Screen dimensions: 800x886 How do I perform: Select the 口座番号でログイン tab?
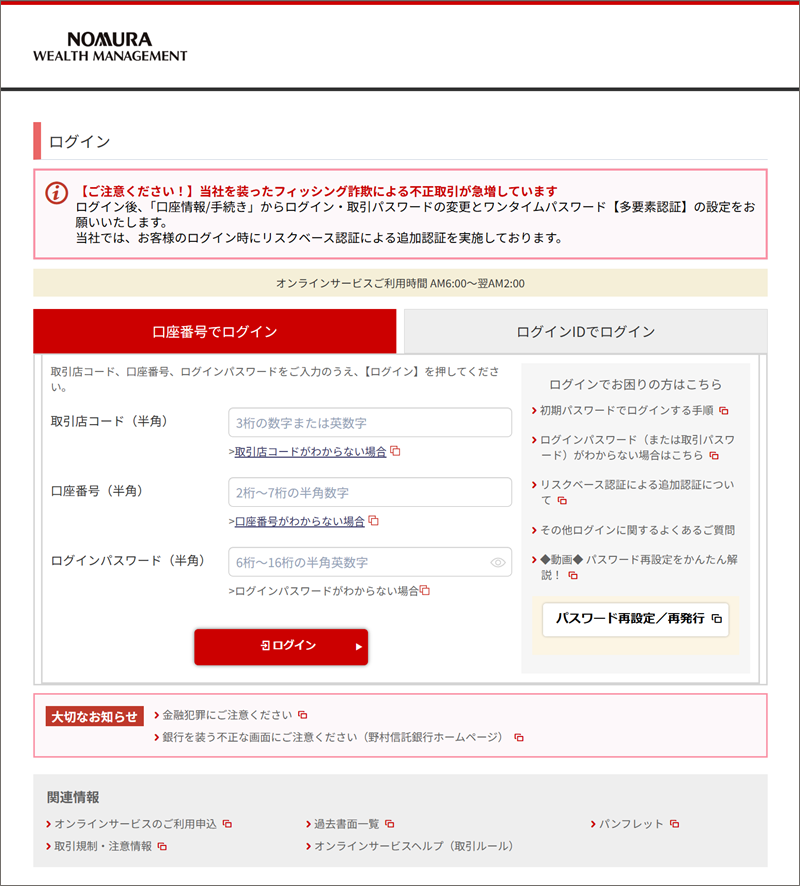click(x=215, y=331)
